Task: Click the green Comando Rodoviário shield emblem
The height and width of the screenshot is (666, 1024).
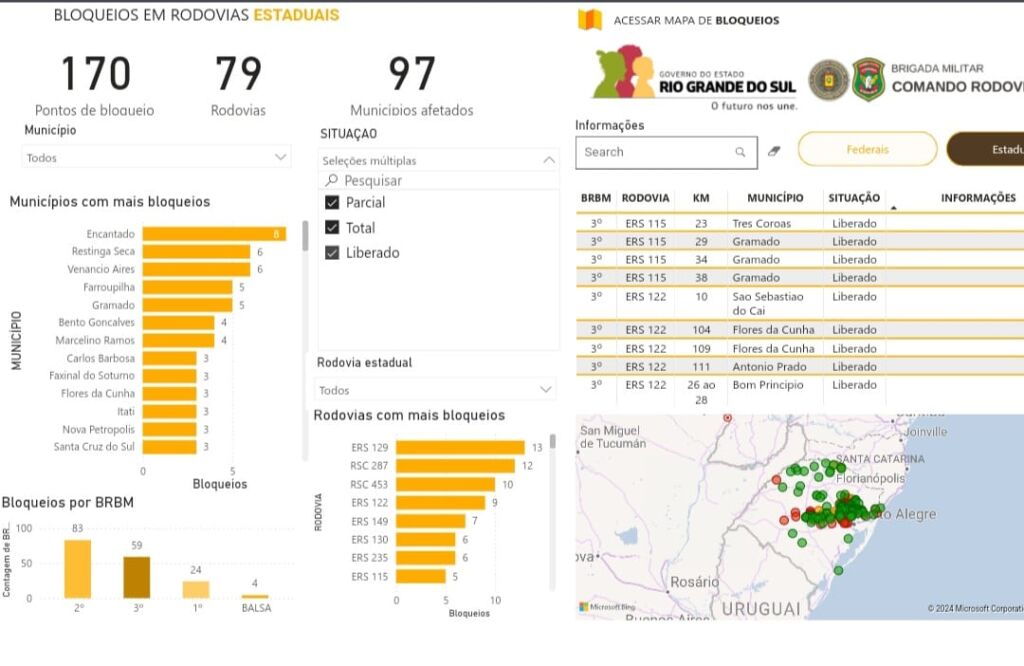Action: coord(868,79)
